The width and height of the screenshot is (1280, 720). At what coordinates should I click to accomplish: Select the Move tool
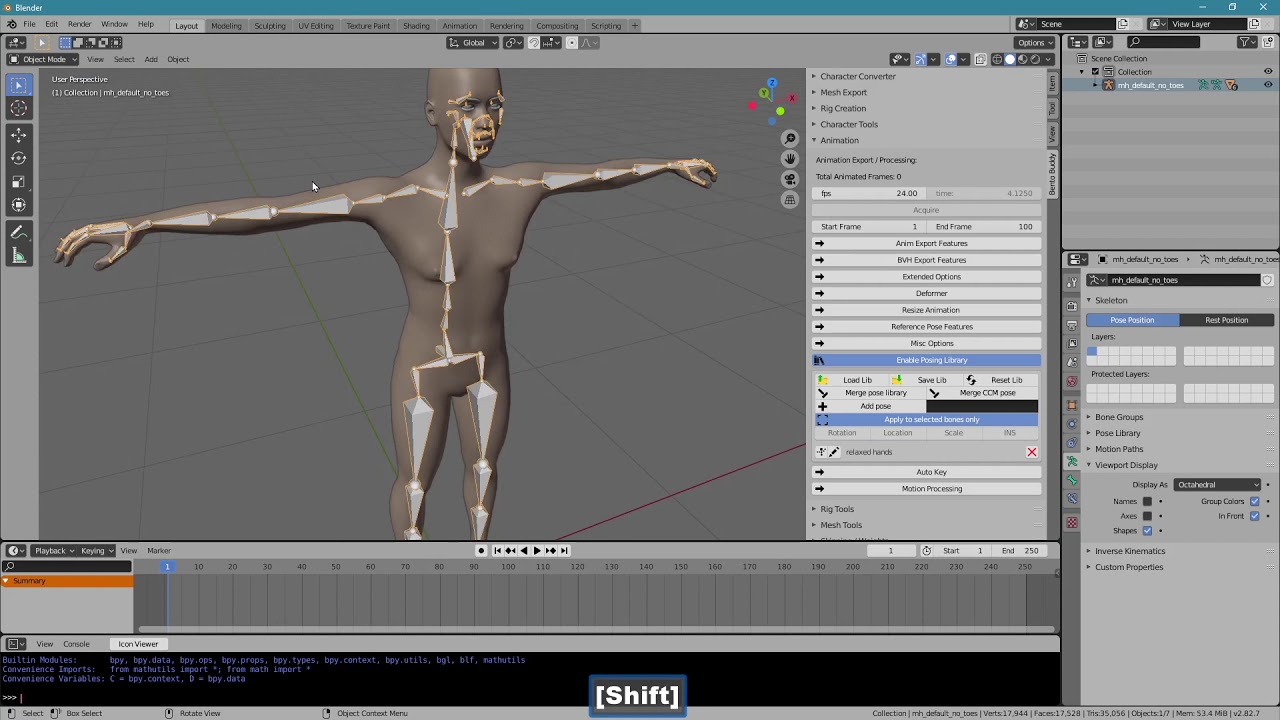tap(19, 135)
